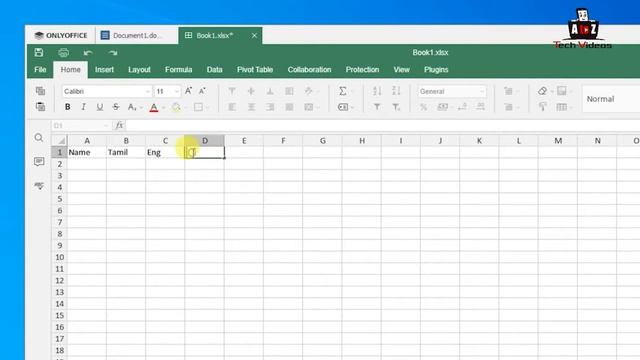Clear the applied filter
The image size is (640, 360).
396,107
